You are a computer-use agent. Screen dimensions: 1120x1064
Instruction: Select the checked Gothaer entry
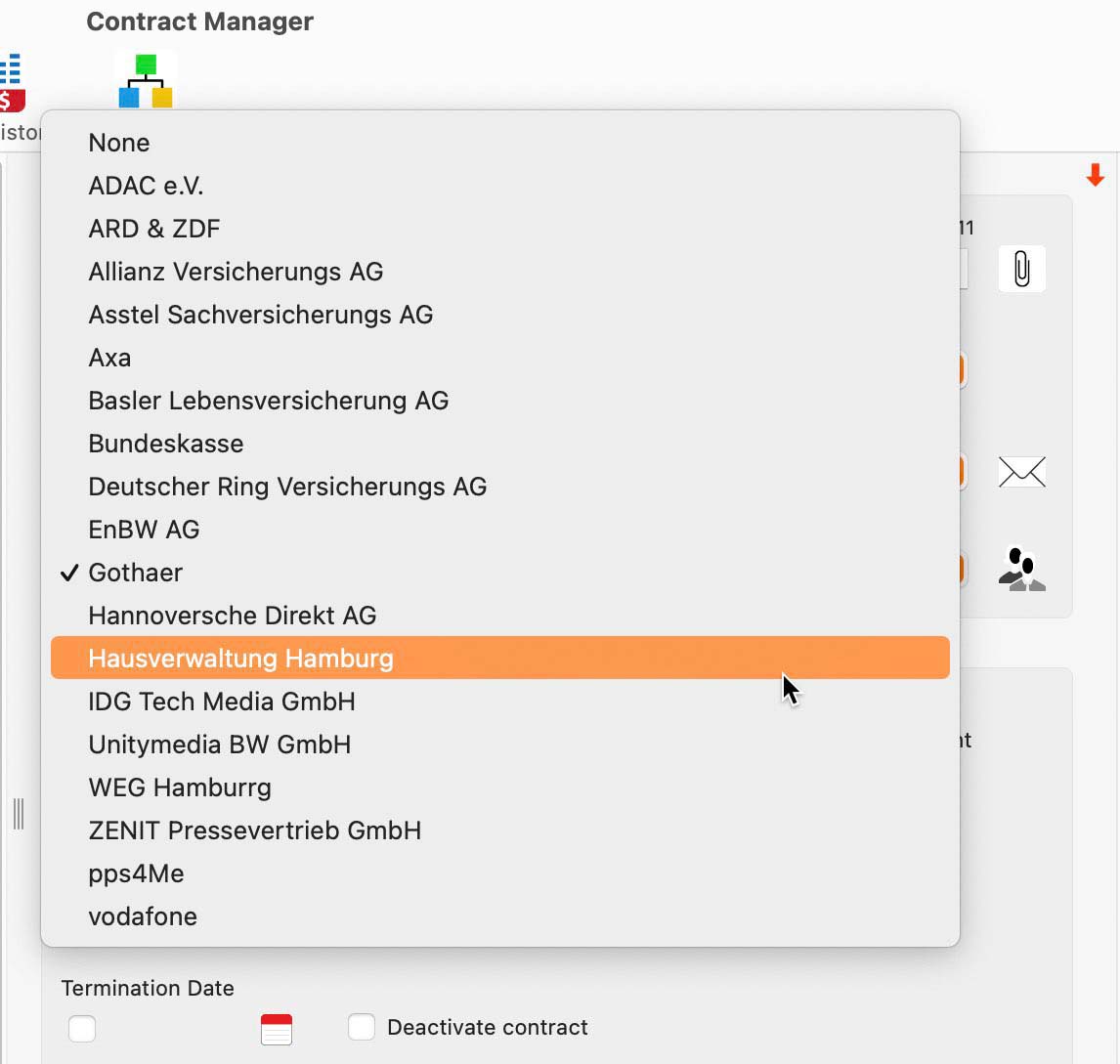click(500, 573)
